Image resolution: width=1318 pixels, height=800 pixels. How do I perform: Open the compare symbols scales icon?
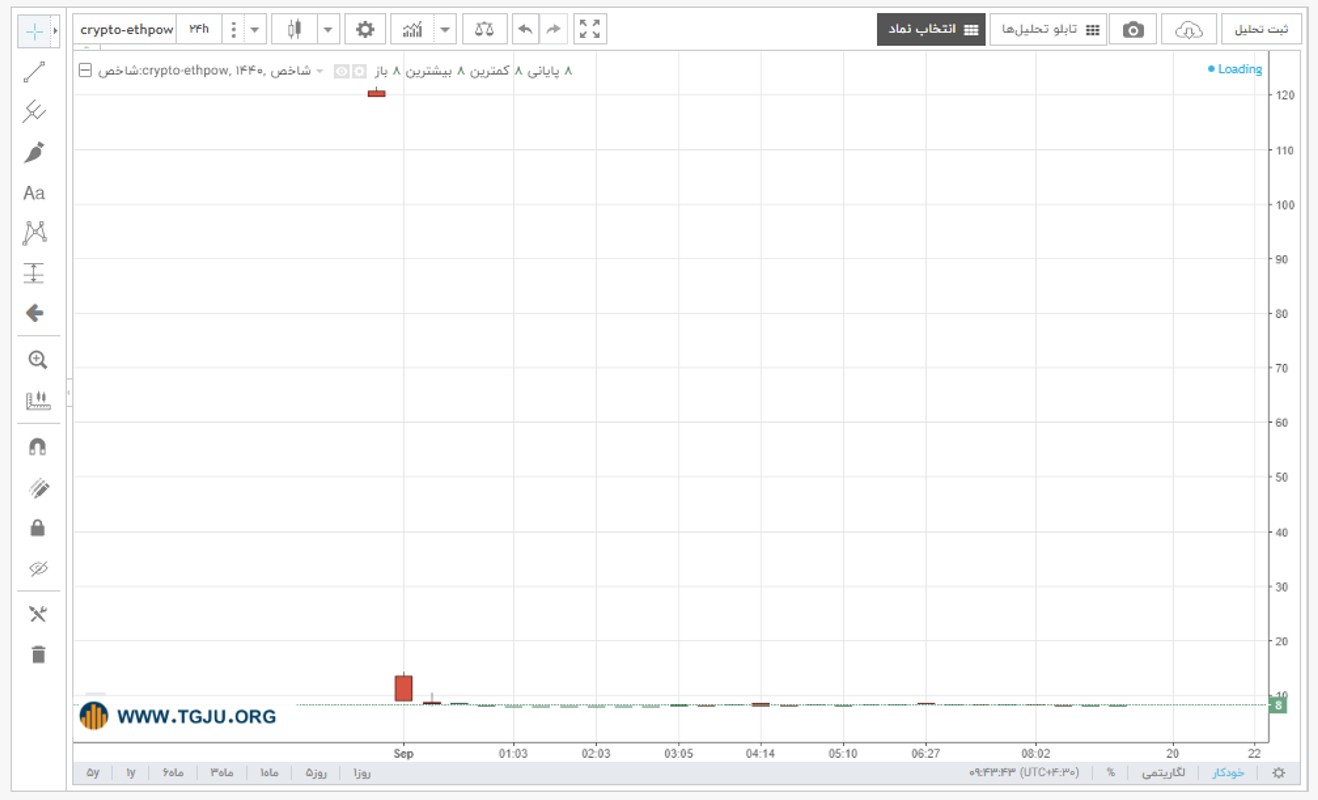point(485,30)
